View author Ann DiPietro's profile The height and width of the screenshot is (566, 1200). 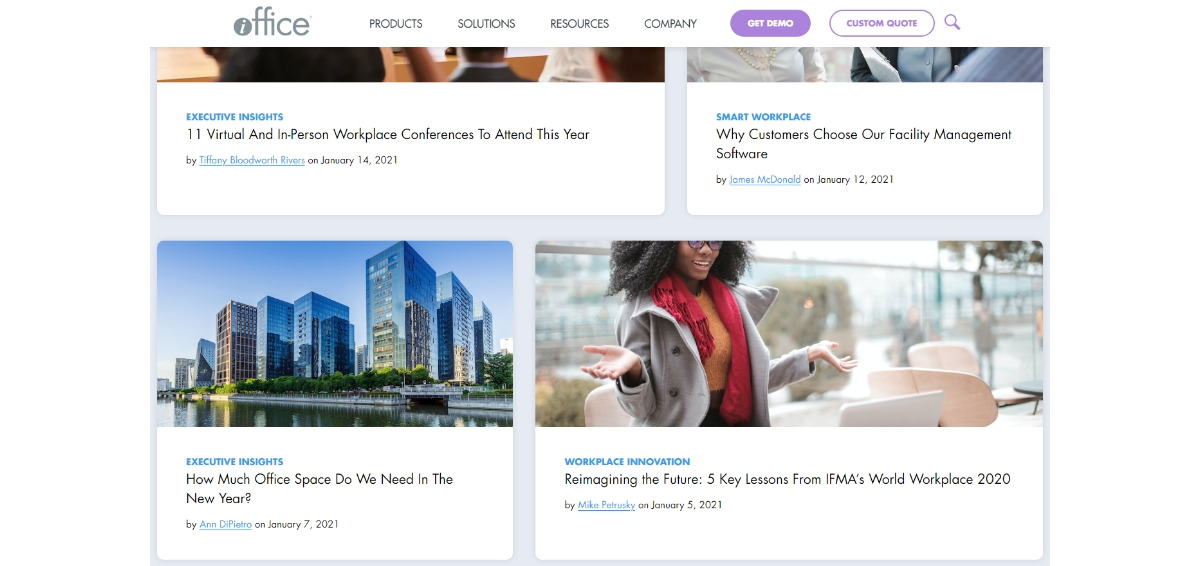tap(225, 525)
